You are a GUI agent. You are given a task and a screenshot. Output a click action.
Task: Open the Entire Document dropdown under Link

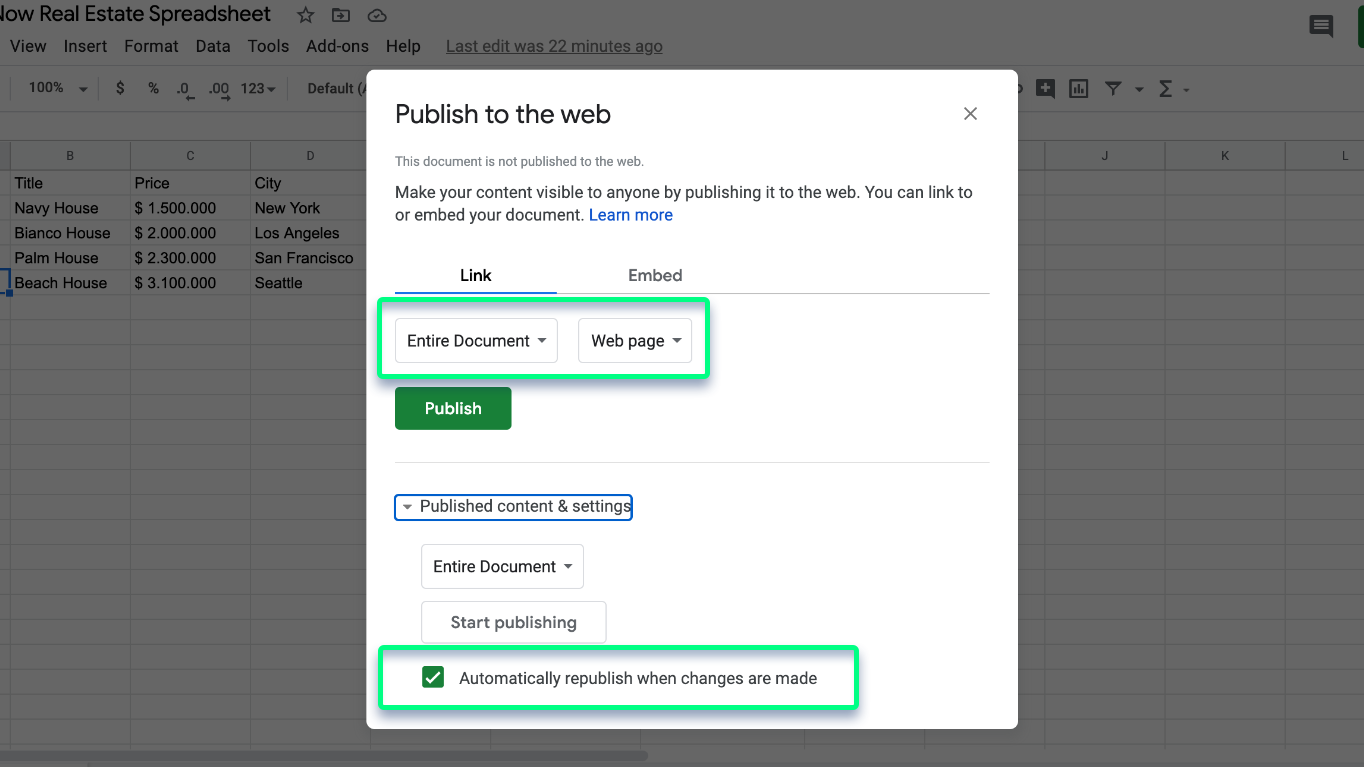tap(476, 341)
